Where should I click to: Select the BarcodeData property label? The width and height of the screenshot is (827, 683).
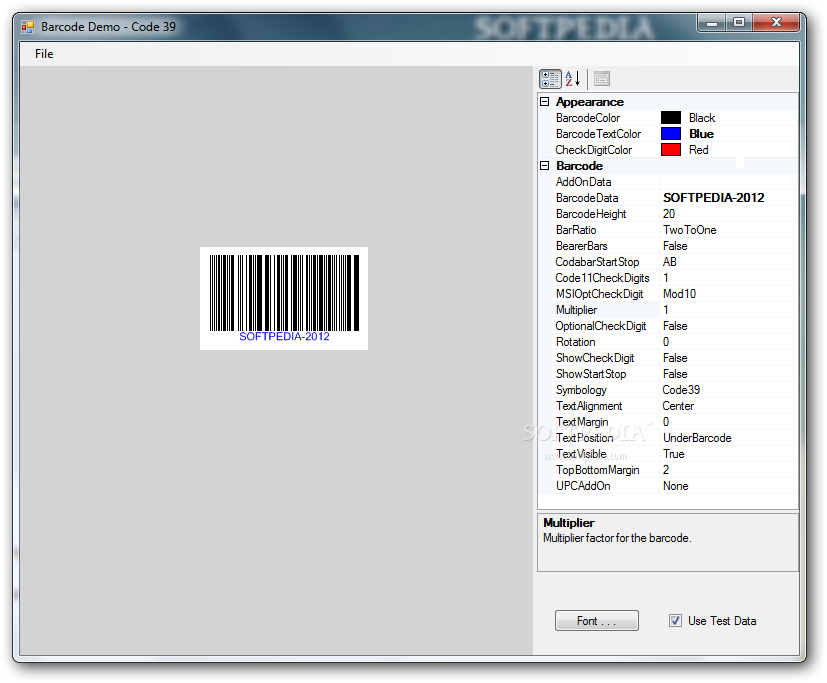point(587,198)
